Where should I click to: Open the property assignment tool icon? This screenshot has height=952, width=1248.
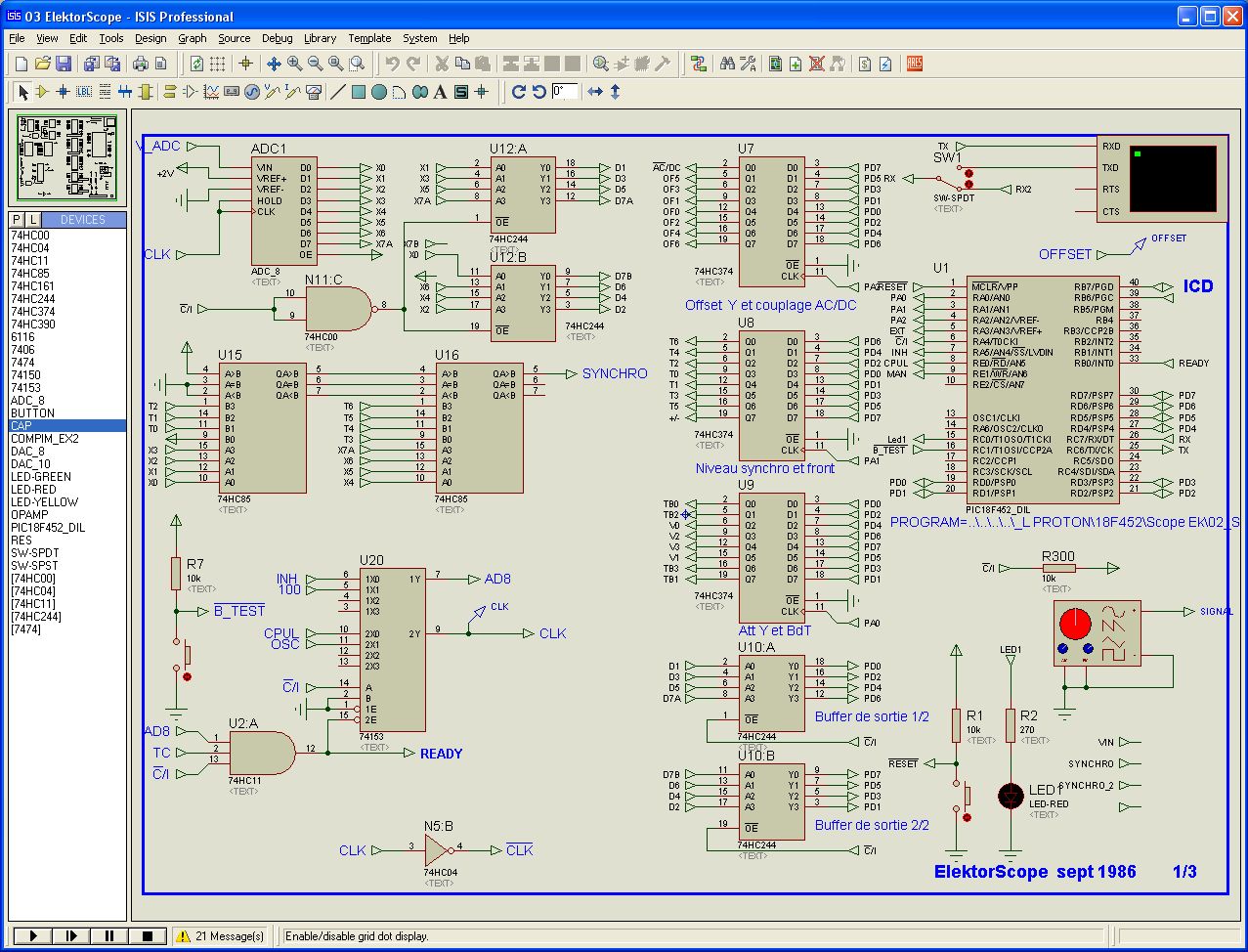[749, 64]
